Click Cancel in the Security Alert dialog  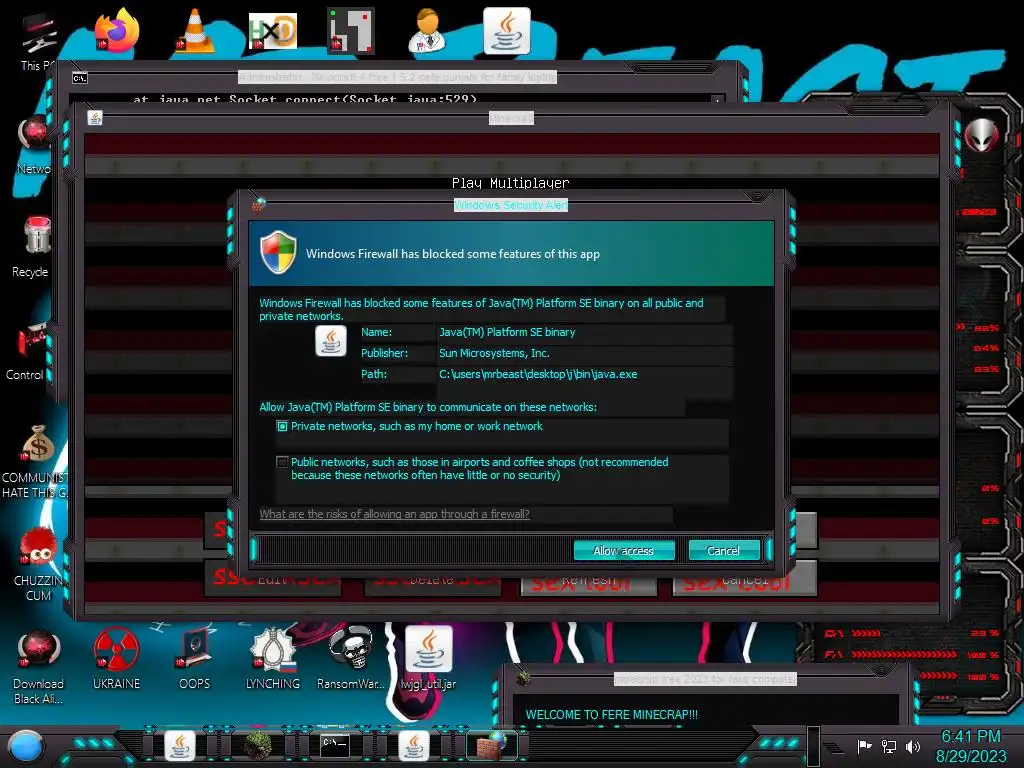pyautogui.click(x=724, y=551)
